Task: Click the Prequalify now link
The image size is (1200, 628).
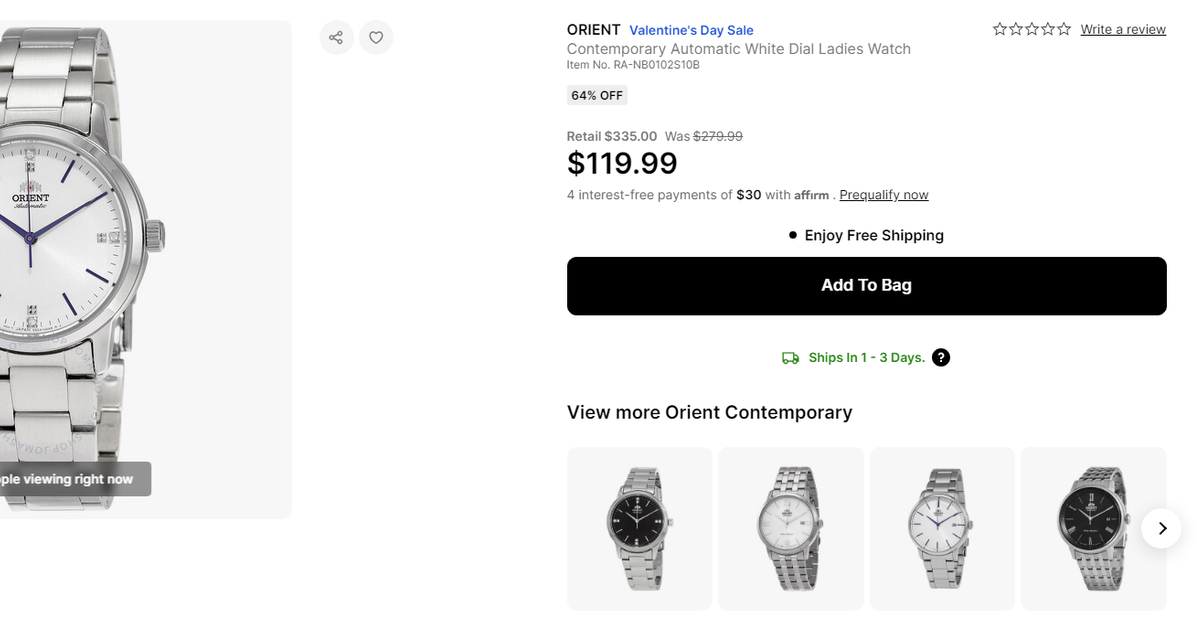Action: 883,195
